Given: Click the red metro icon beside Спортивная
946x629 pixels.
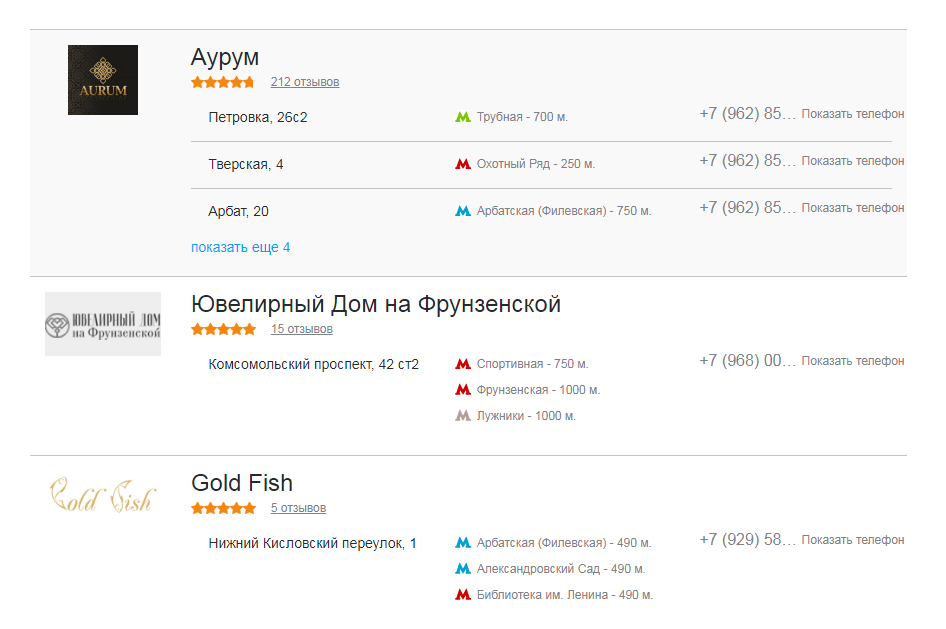Looking at the screenshot, I should (x=462, y=364).
